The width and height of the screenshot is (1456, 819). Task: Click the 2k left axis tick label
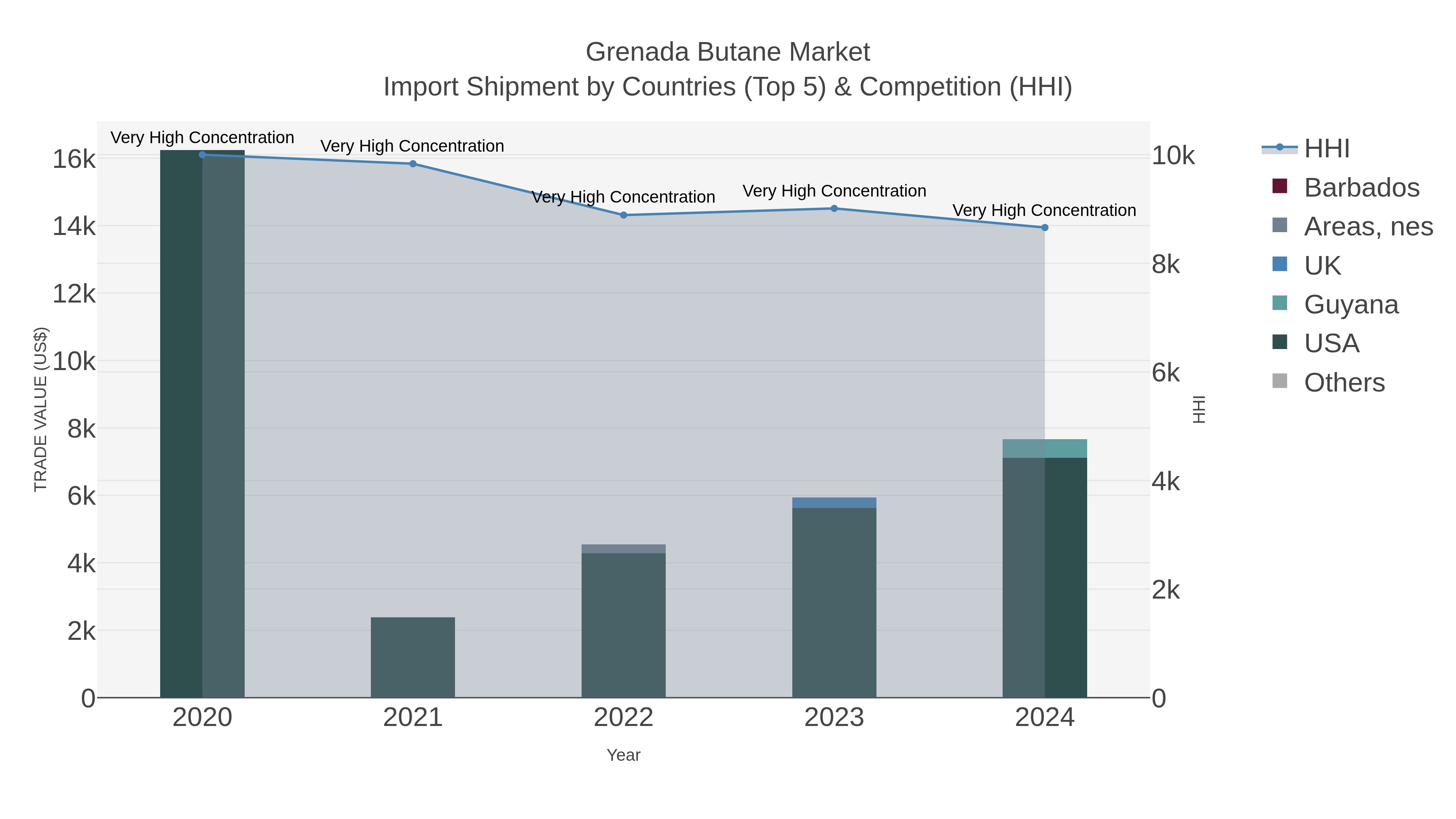81,631
